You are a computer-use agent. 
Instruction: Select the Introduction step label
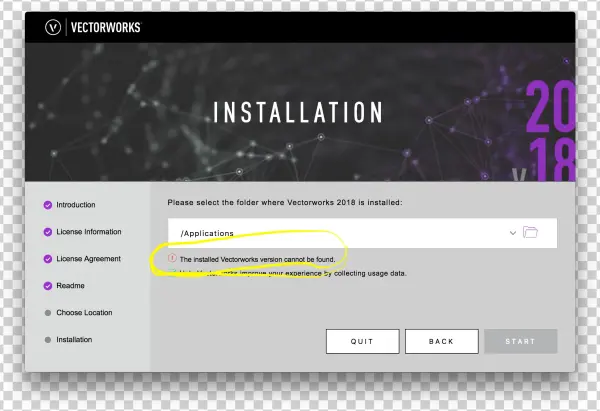click(x=76, y=205)
